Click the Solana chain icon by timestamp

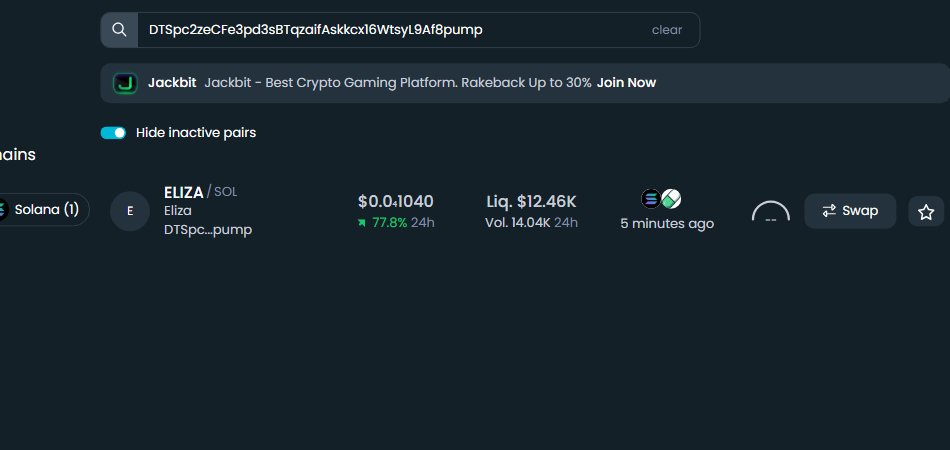pos(651,199)
